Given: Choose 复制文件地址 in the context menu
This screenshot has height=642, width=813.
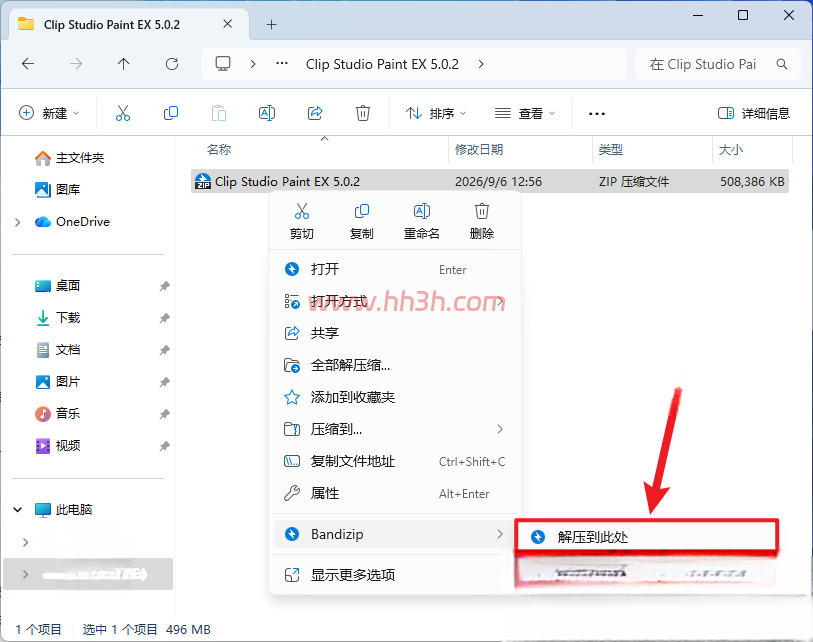Looking at the screenshot, I should pyautogui.click(x=395, y=461).
